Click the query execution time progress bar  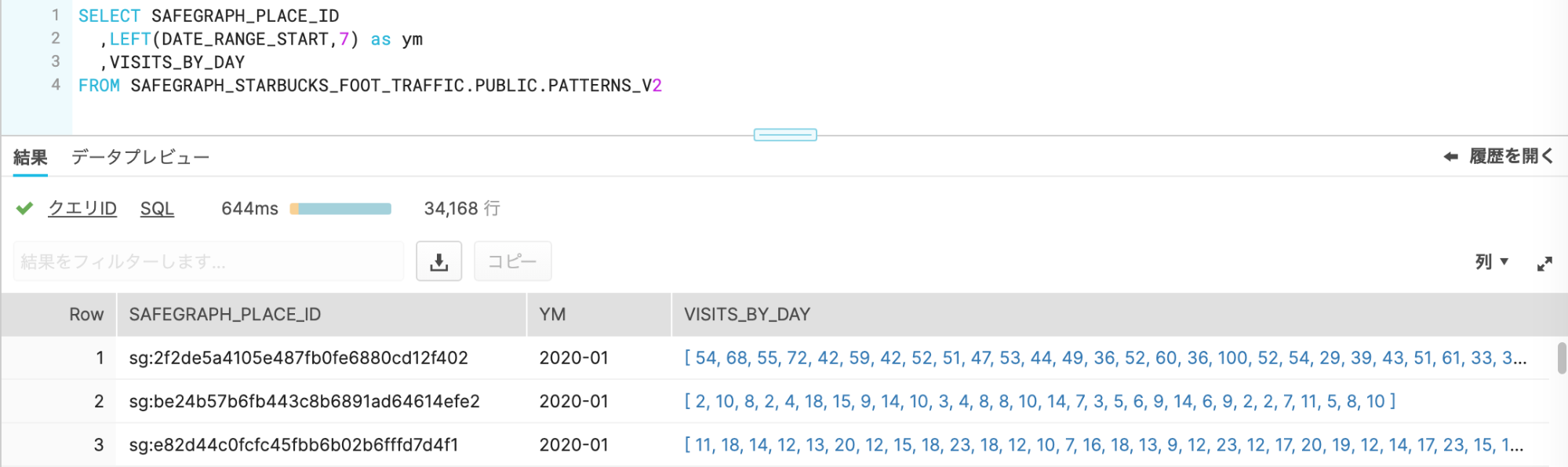340,209
